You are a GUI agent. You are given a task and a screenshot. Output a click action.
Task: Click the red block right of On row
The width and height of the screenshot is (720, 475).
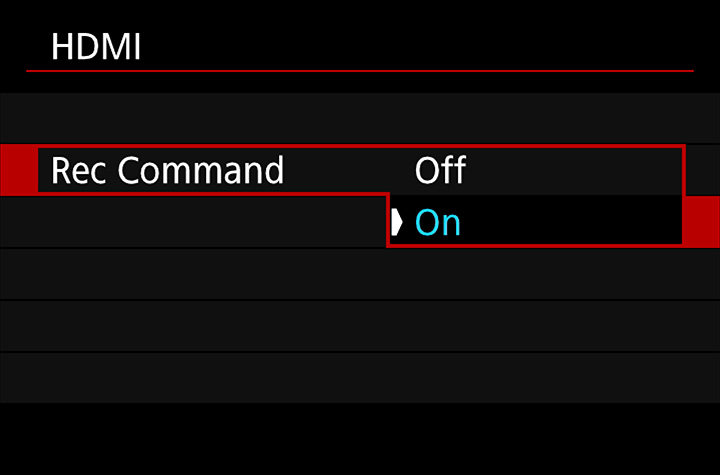coord(701,222)
